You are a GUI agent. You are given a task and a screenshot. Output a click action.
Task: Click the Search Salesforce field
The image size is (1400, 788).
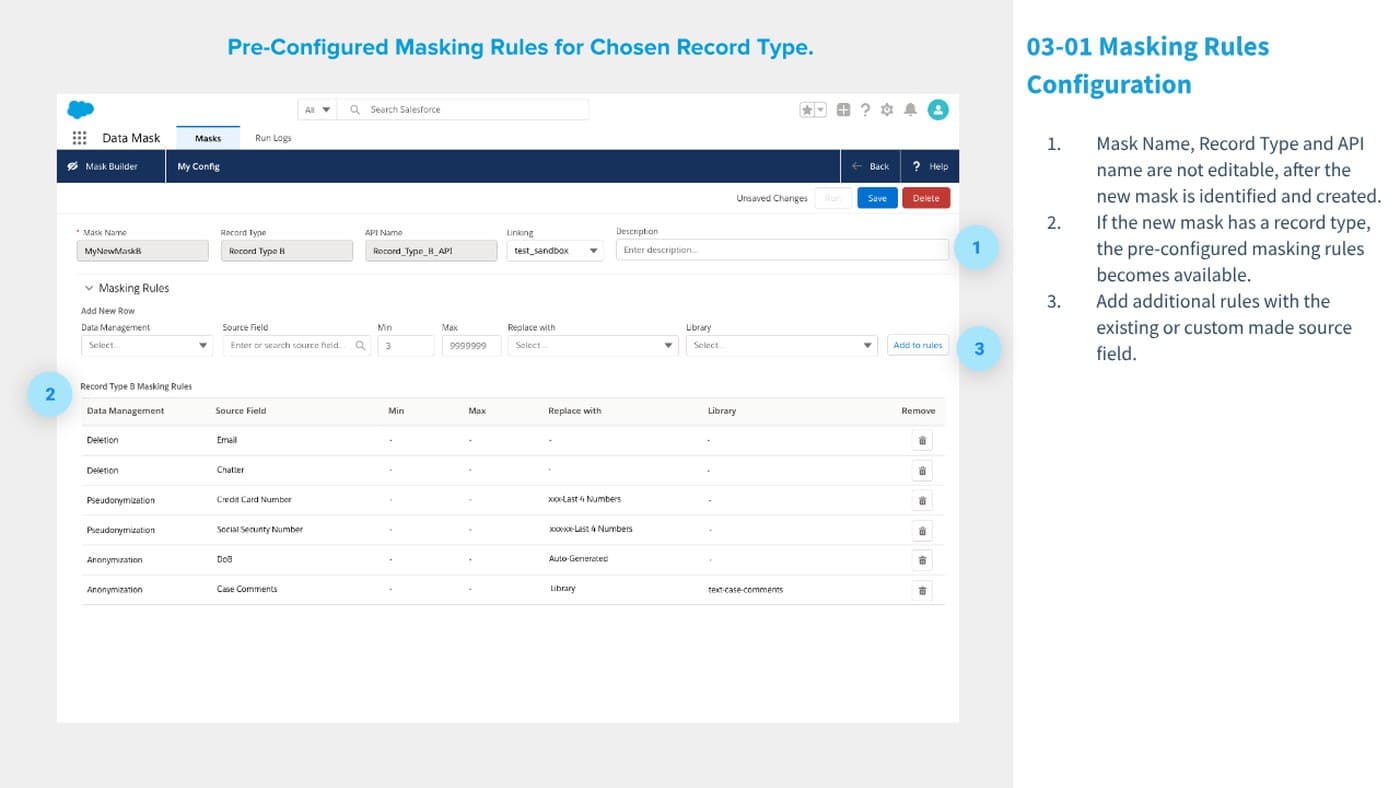click(x=463, y=110)
